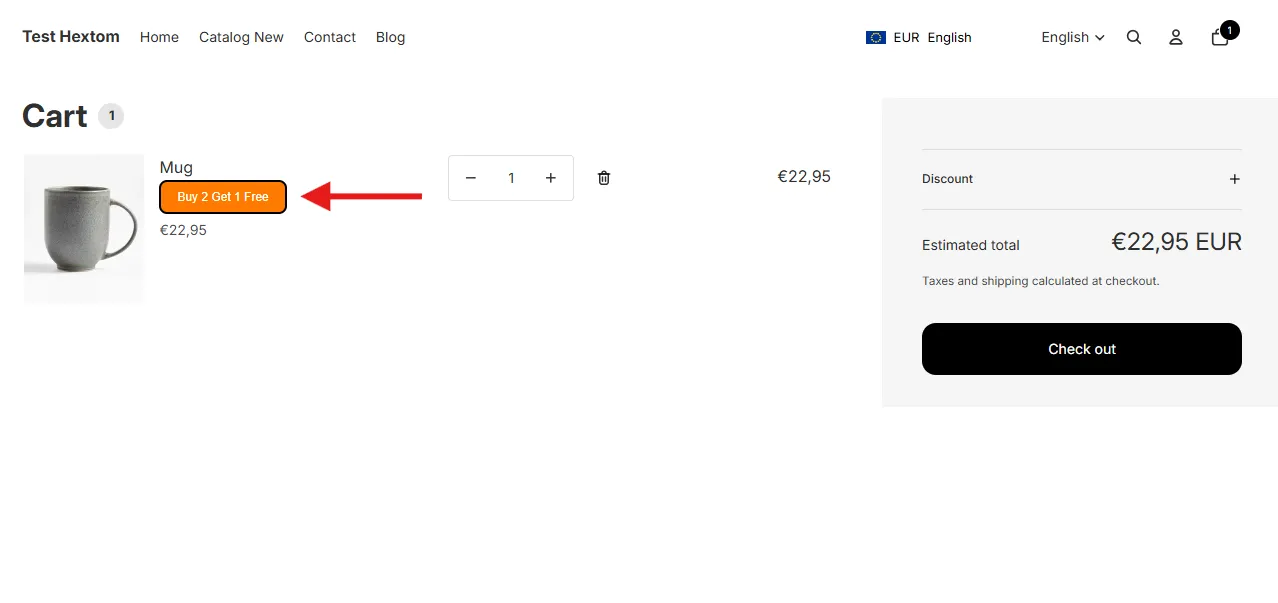This screenshot has width=1278, height=603.
Task: Click the Mug product thumbnail image
Action: pos(84,229)
